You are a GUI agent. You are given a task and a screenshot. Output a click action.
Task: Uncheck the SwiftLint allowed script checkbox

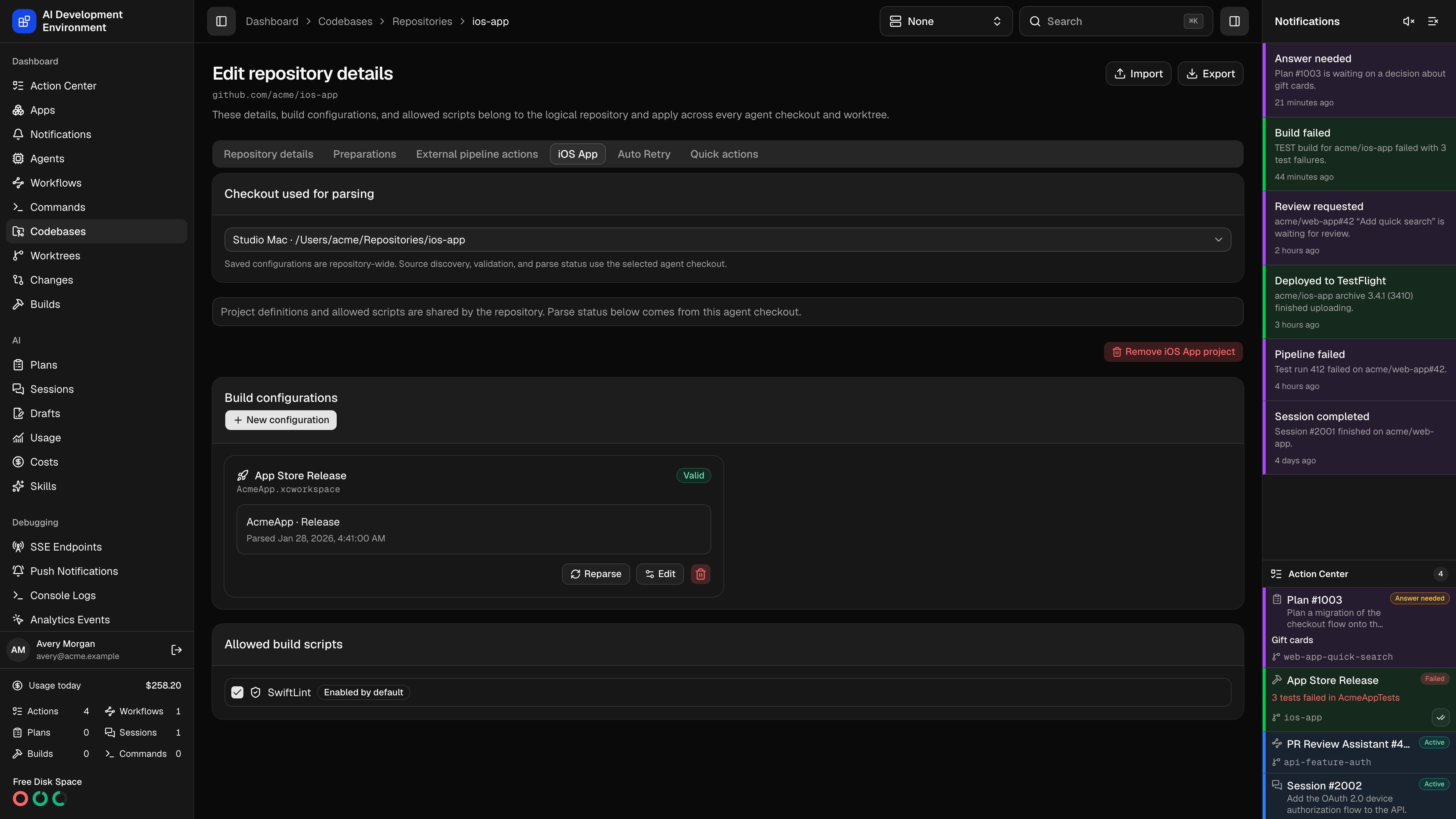(237, 692)
